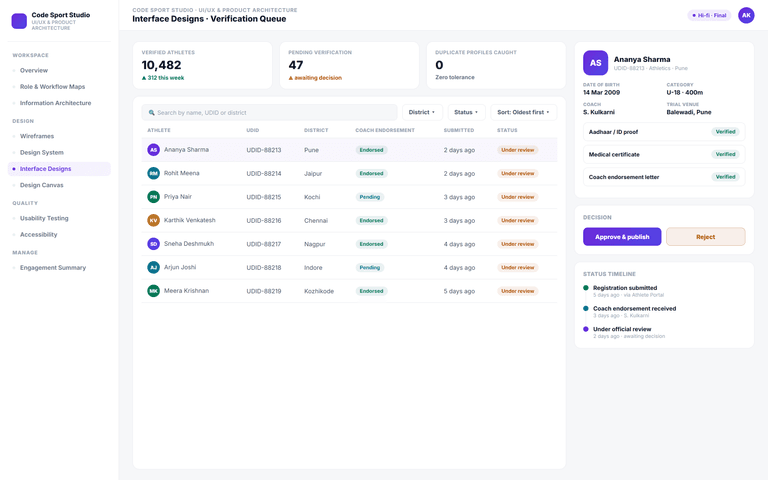
Task: Click the 14 Mar 2009 date of birth
Action: pyautogui.click(x=601, y=93)
